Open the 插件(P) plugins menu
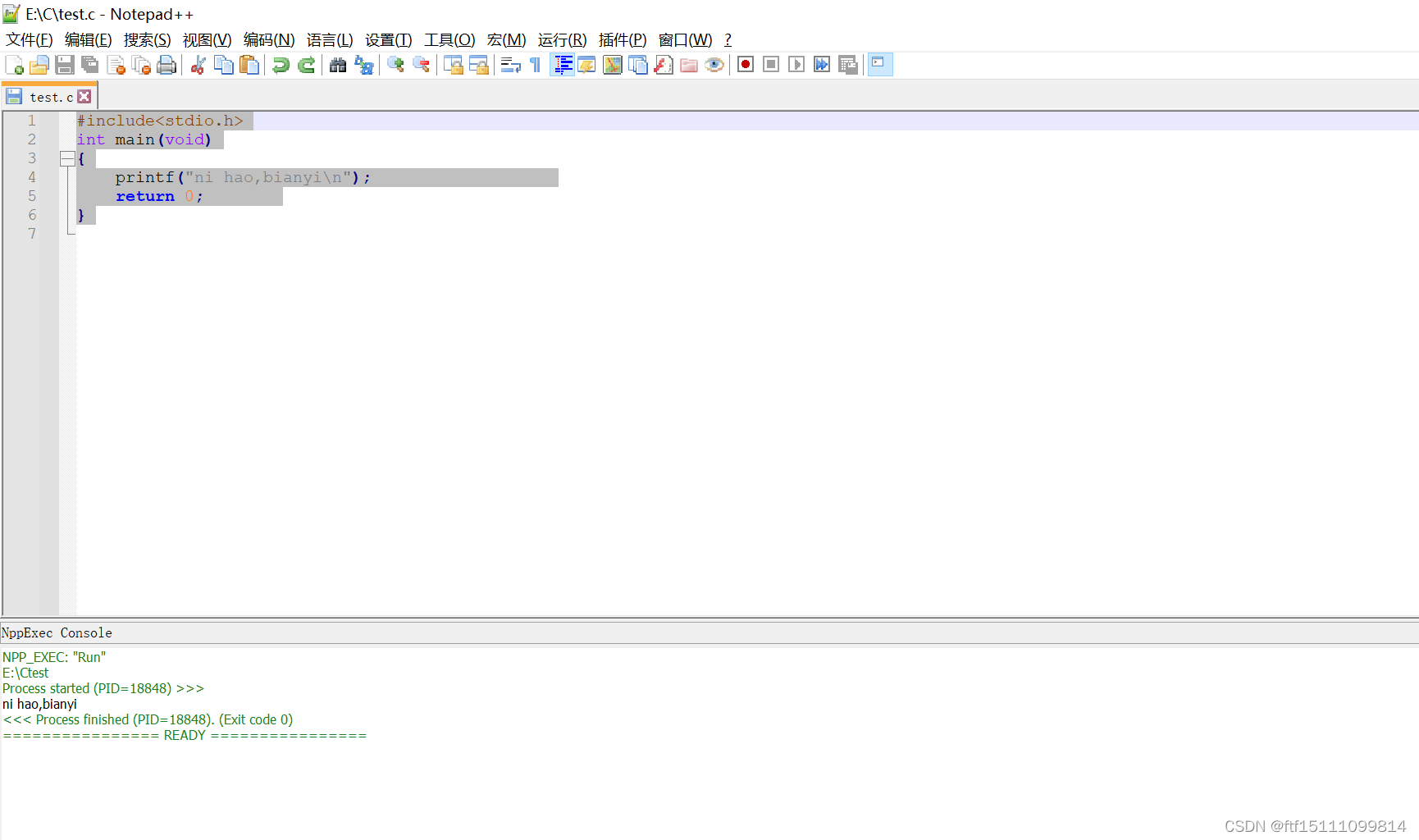 (x=621, y=39)
